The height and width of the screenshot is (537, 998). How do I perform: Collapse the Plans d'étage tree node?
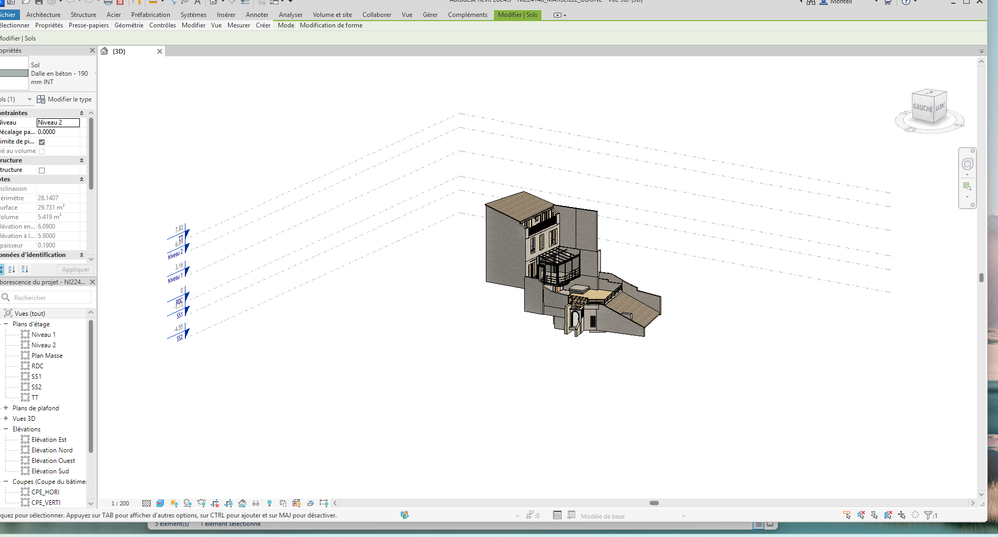(x=6, y=324)
